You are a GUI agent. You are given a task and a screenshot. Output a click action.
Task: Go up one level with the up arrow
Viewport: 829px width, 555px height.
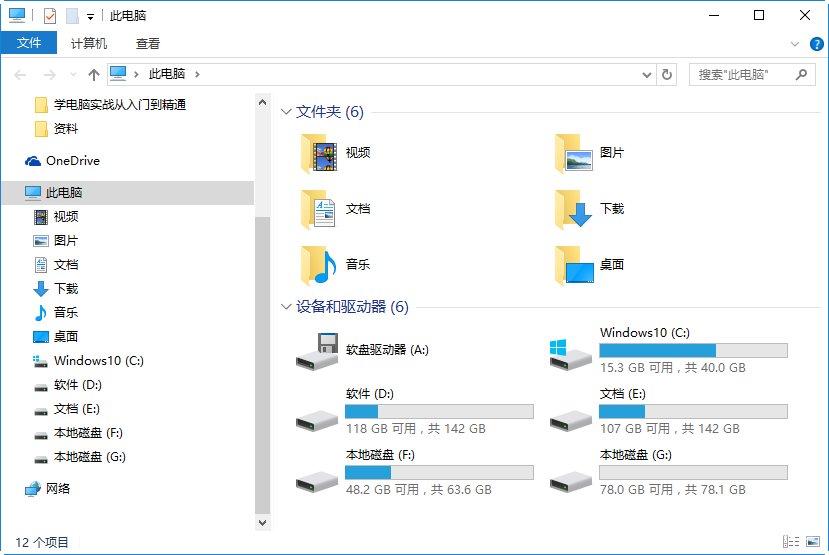tap(94, 75)
